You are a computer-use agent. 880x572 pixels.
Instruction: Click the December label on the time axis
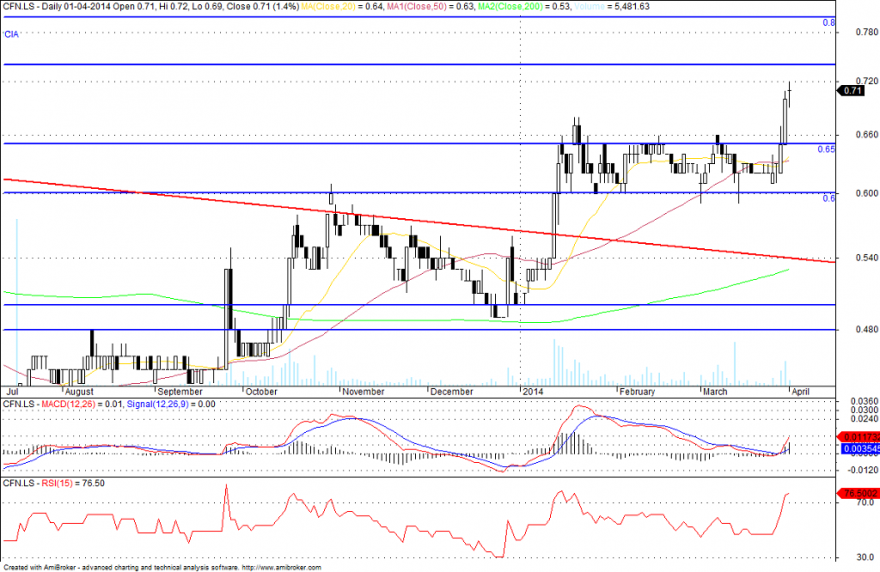(x=451, y=391)
